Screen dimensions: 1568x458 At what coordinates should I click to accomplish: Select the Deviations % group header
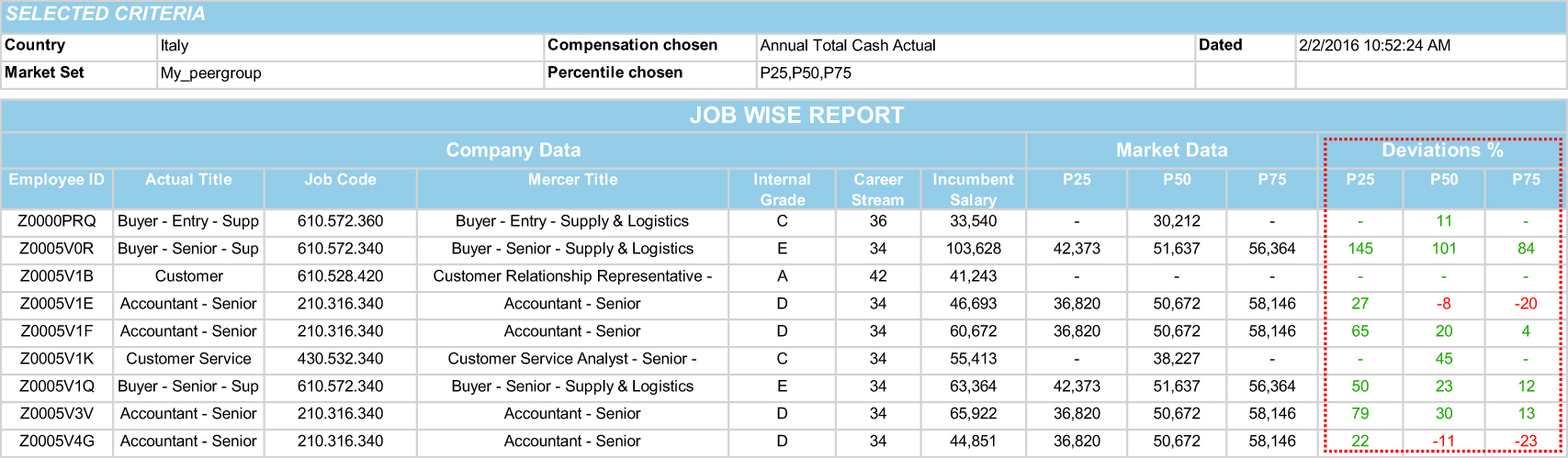tap(1442, 151)
